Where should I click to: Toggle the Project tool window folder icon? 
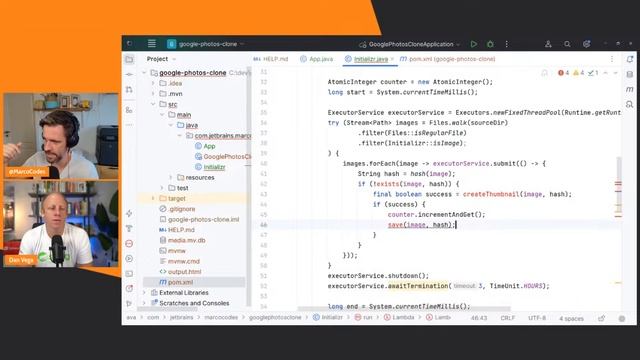pos(129,60)
